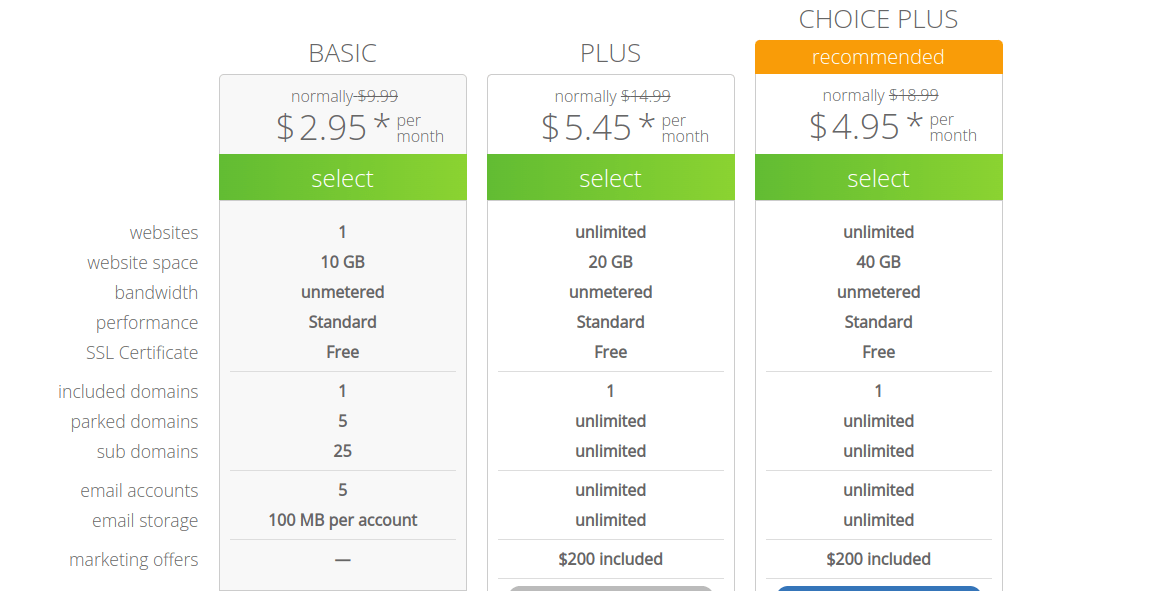Viewport: 1149px width, 591px height.
Task: Click the CHOICE PLUS column header
Action: click(878, 19)
